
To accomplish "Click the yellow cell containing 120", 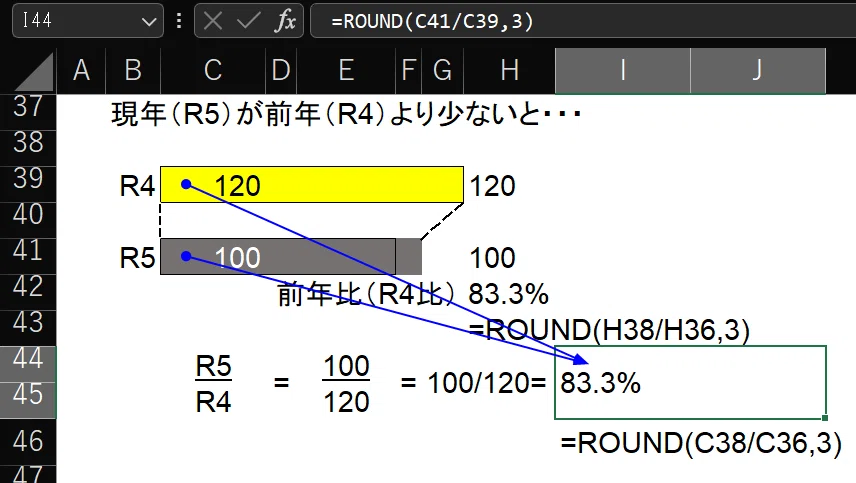I will (x=312, y=184).
